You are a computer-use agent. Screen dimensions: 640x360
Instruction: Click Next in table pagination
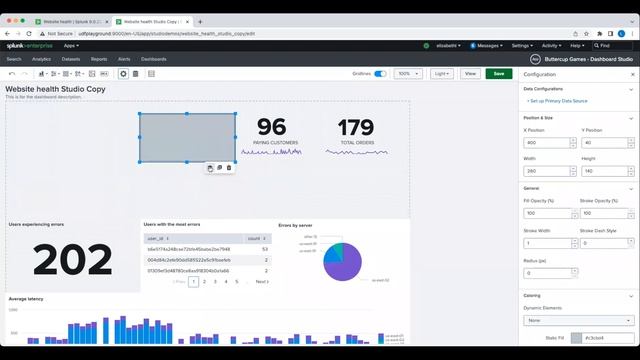tap(262, 282)
